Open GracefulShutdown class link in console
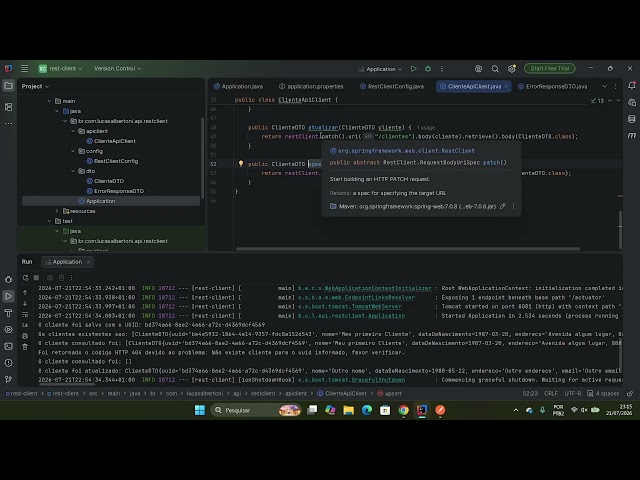 click(x=378, y=380)
